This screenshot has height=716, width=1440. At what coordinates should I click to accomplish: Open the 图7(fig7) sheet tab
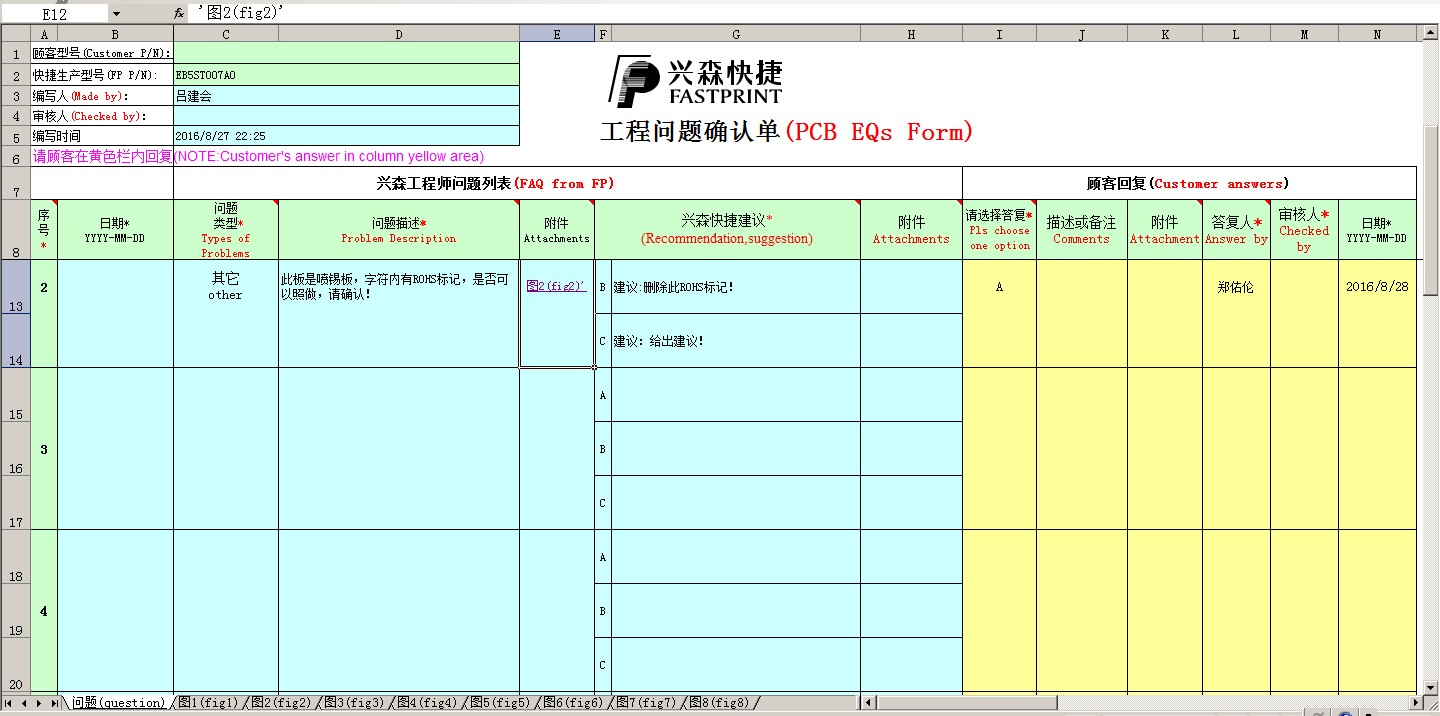(645, 703)
